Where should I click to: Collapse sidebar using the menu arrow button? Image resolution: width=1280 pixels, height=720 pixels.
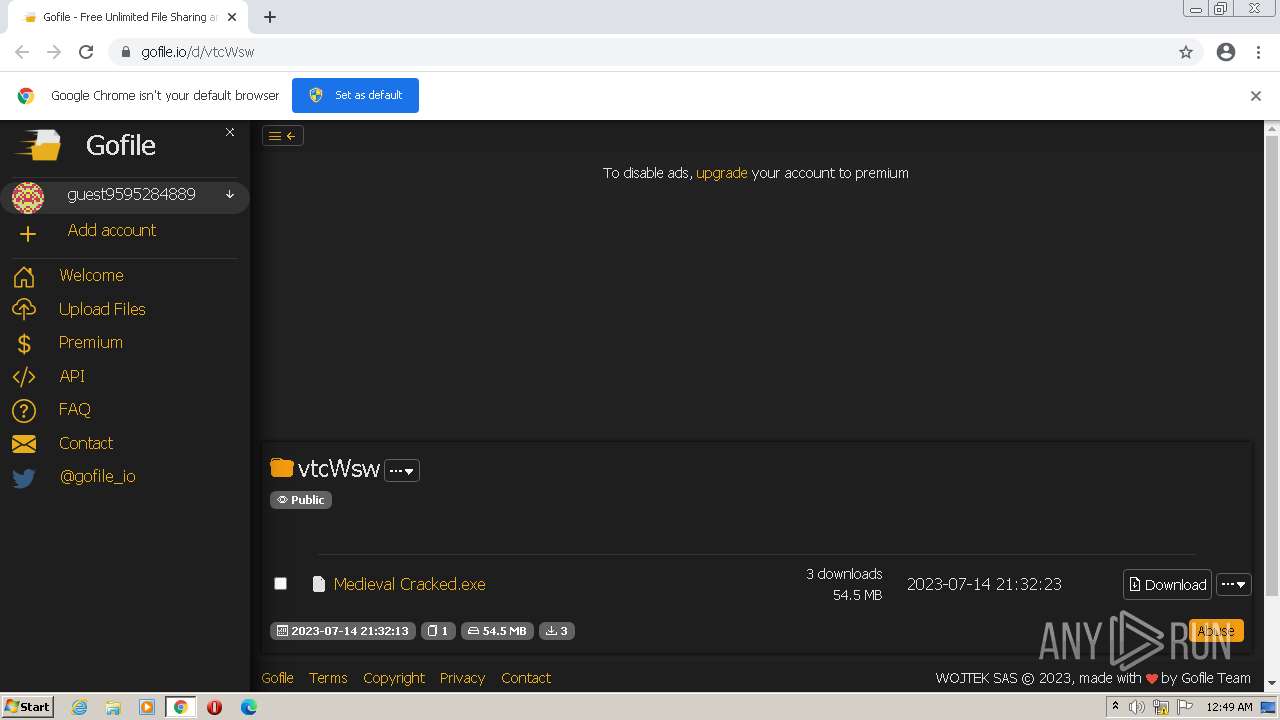(283, 136)
